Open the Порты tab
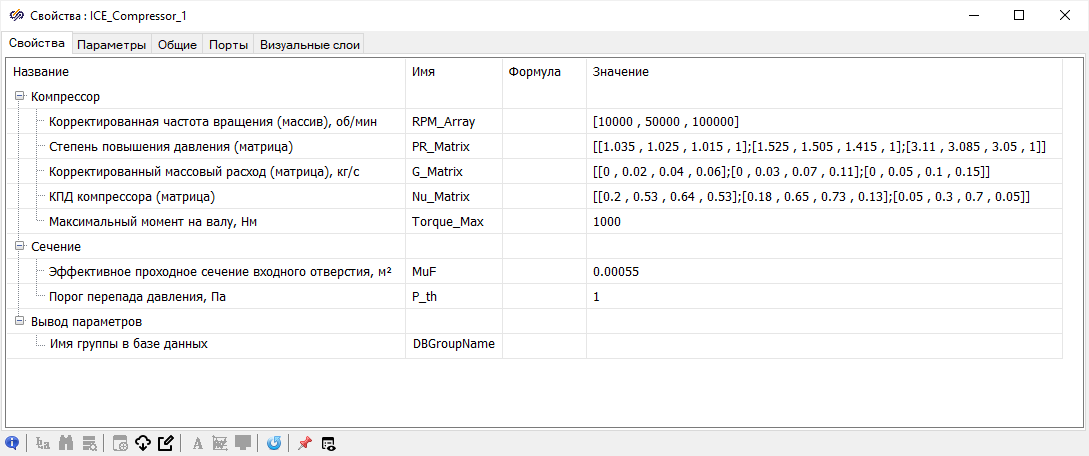This screenshot has width=1089, height=456. [x=229, y=44]
